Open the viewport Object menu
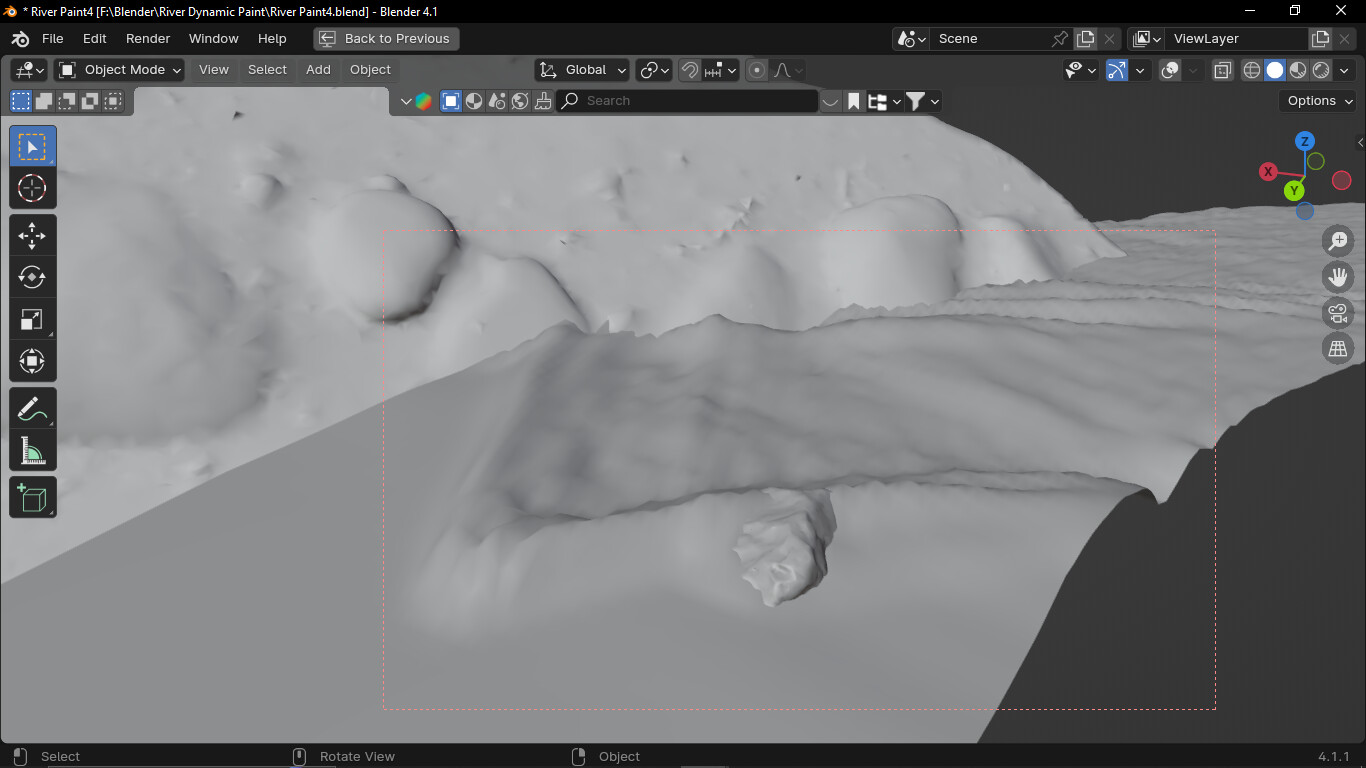This screenshot has height=768, width=1366. [370, 70]
